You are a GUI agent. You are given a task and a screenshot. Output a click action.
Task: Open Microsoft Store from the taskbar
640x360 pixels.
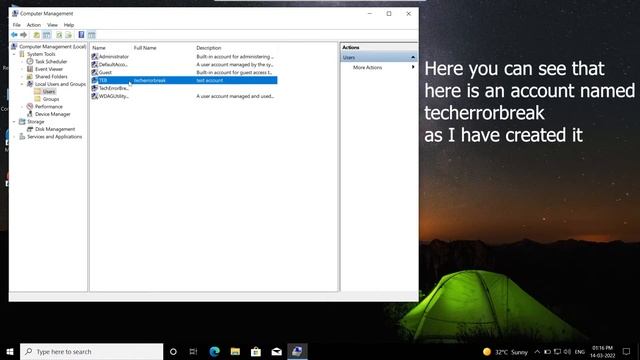(256, 351)
